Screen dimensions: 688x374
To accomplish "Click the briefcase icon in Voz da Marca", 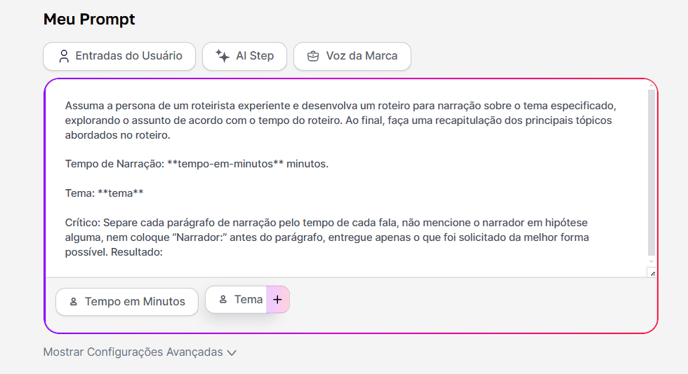I will 313,56.
